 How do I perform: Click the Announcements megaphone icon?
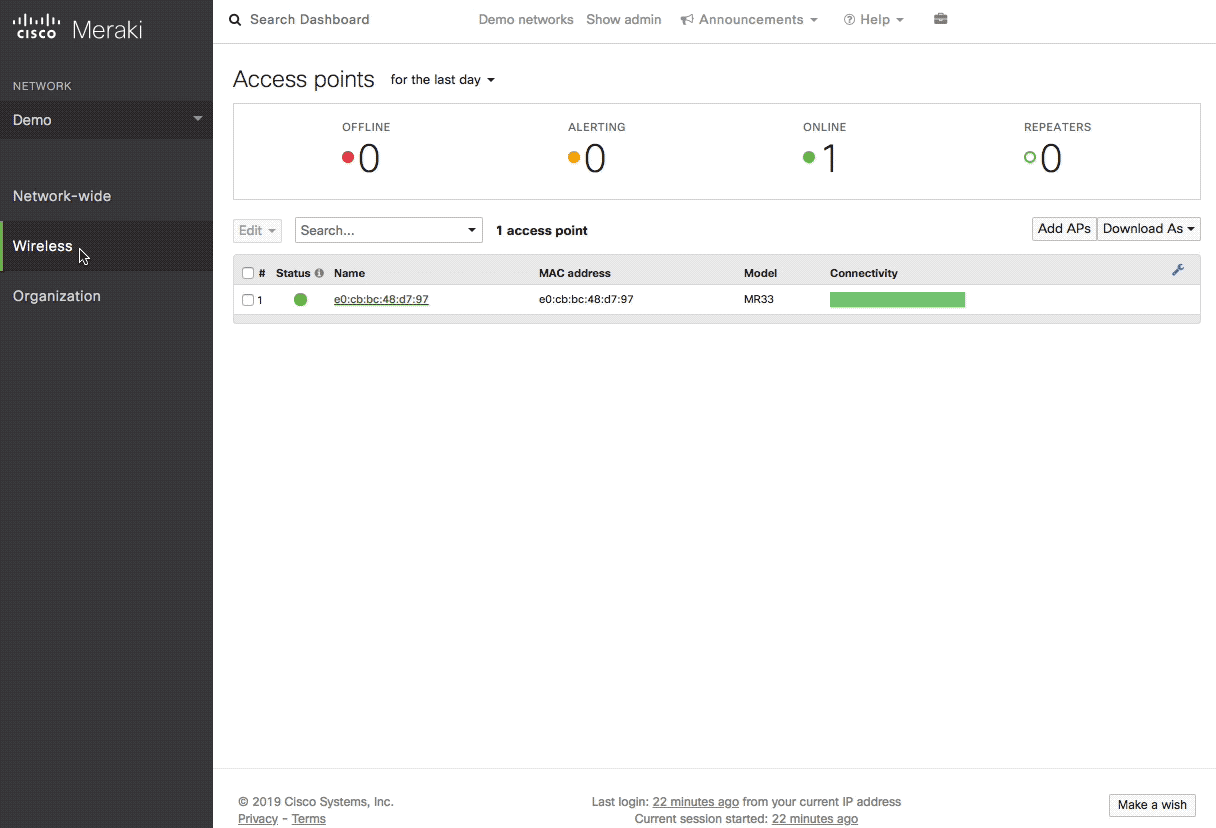687,20
